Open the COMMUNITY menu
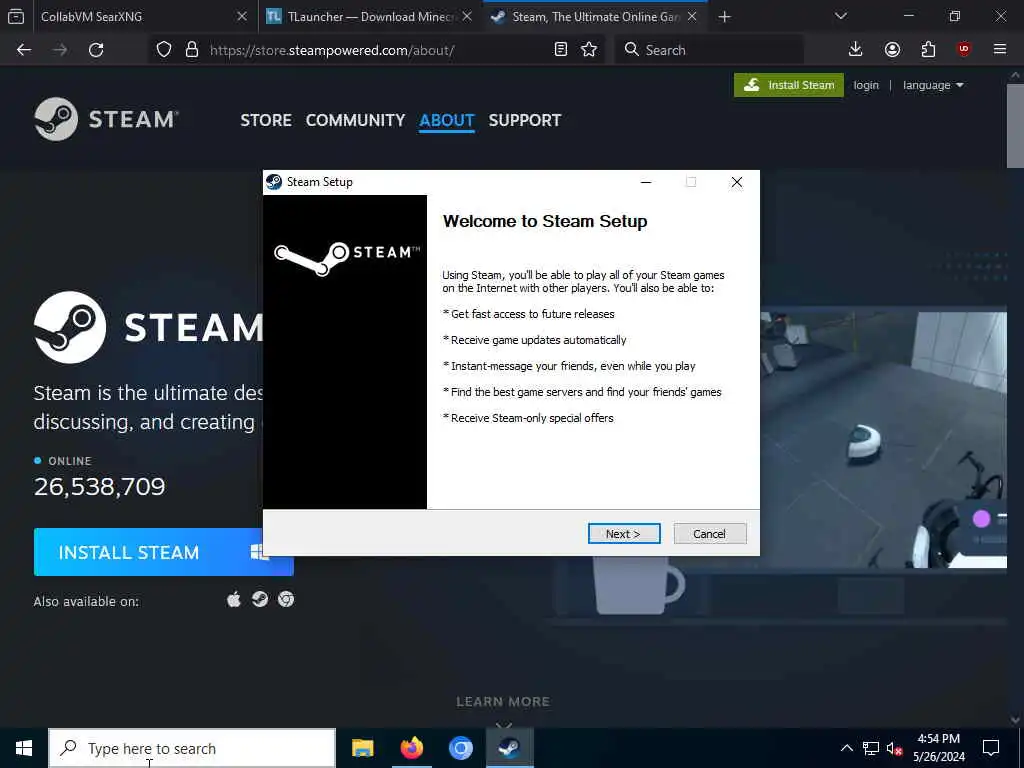The width and height of the screenshot is (1024, 768). pos(355,120)
